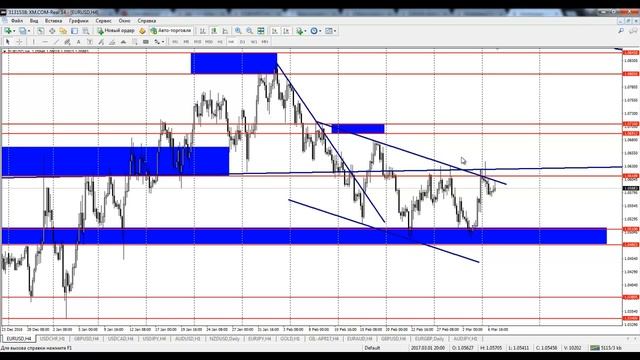This screenshot has width=640, height=360.
Task: Expand the arrows tool dropdown arrow
Action: [x=163, y=42]
